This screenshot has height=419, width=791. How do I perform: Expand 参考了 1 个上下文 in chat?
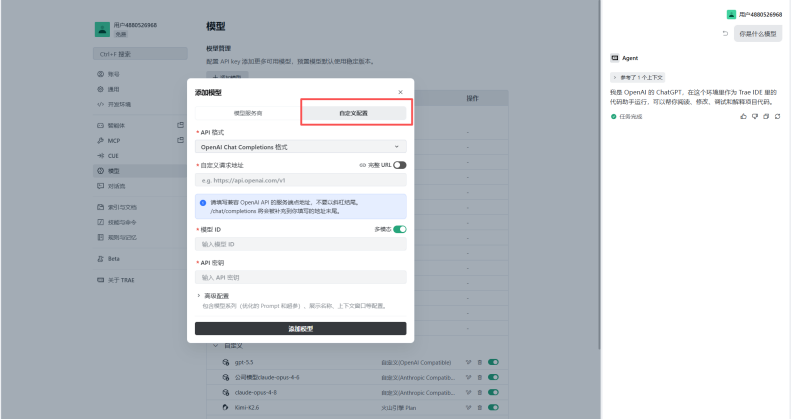click(x=638, y=78)
